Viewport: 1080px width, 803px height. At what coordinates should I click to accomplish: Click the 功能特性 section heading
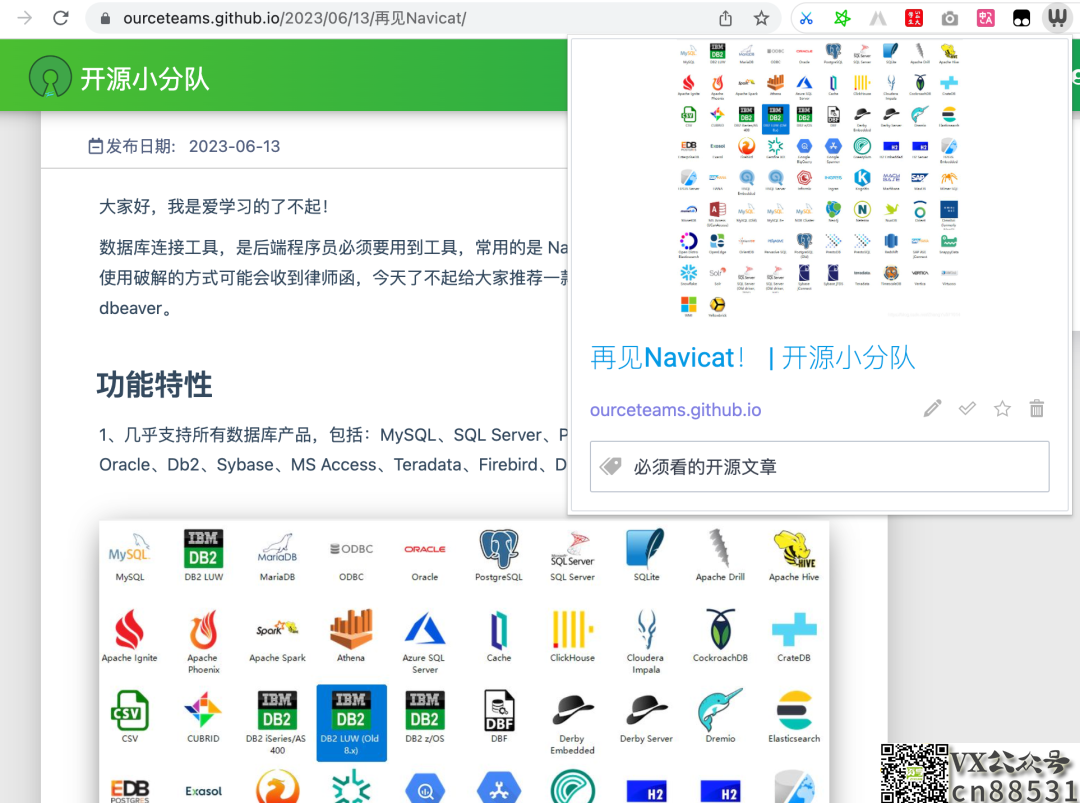click(x=154, y=384)
